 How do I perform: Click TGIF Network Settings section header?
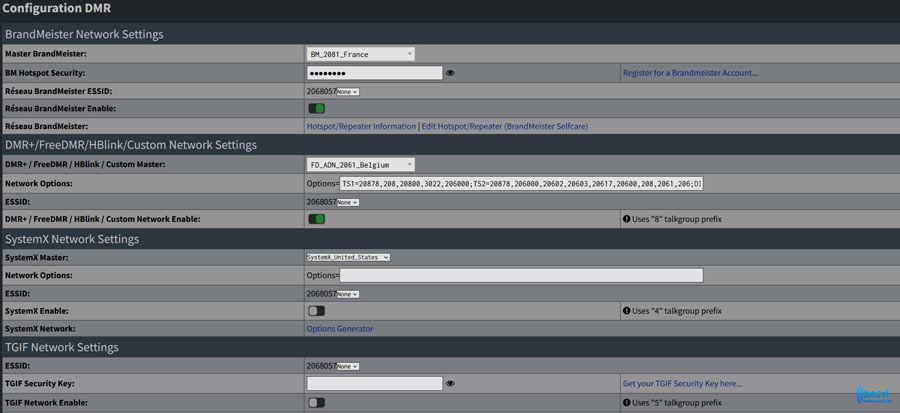[62, 348]
